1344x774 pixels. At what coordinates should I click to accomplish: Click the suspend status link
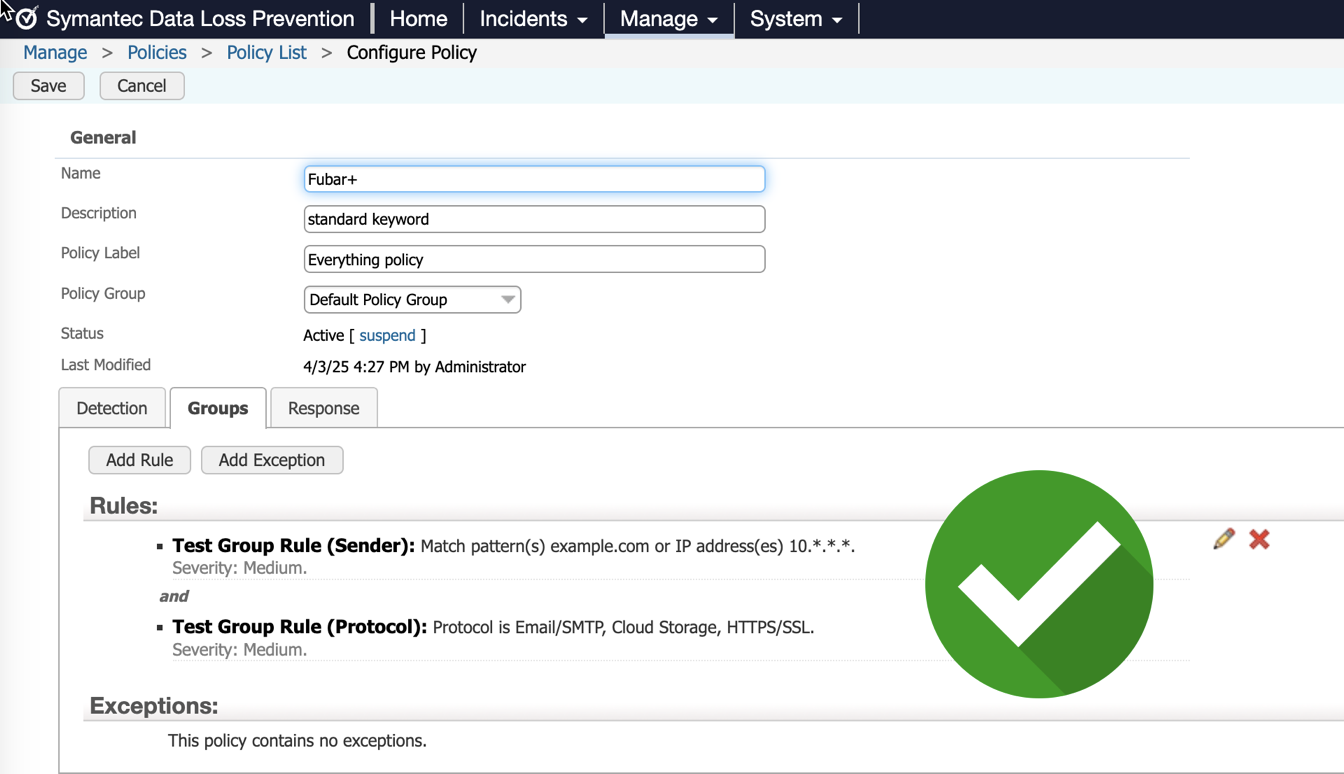pos(387,336)
